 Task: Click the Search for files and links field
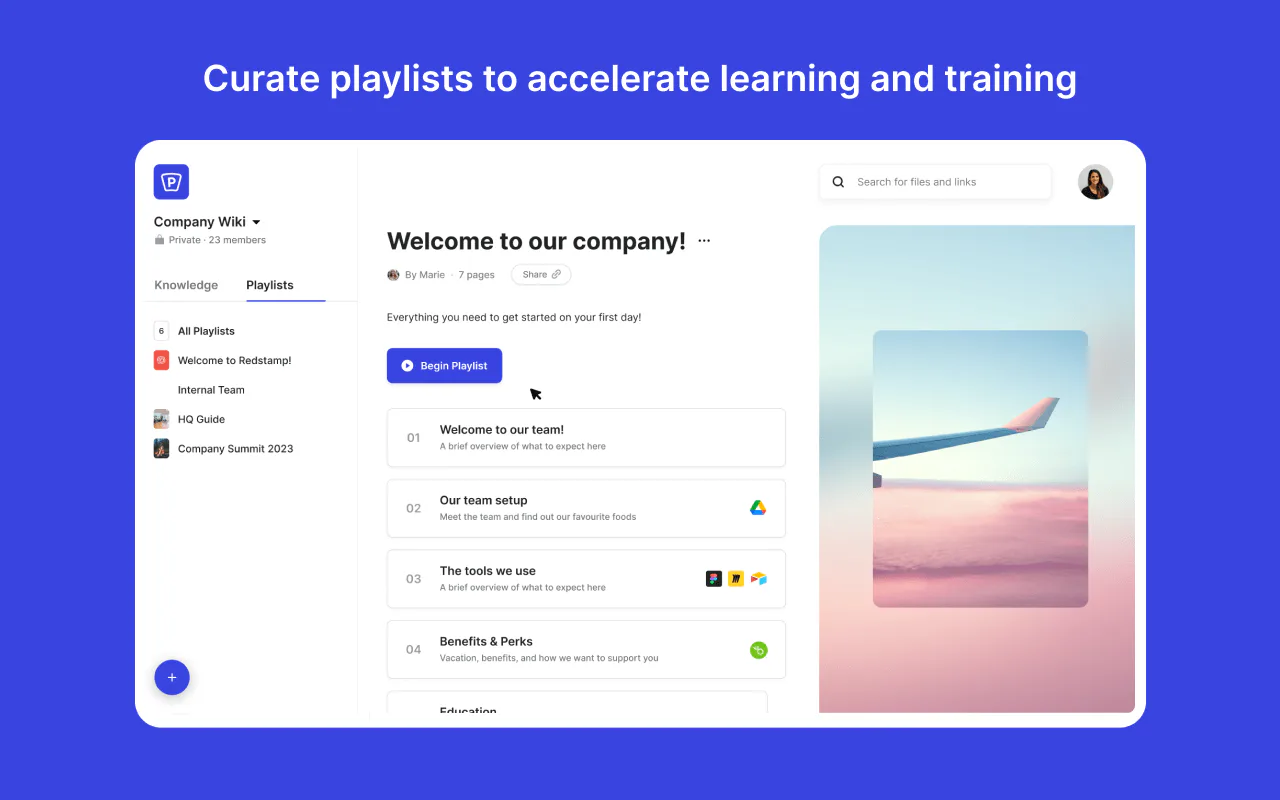pyautogui.click(x=917, y=181)
